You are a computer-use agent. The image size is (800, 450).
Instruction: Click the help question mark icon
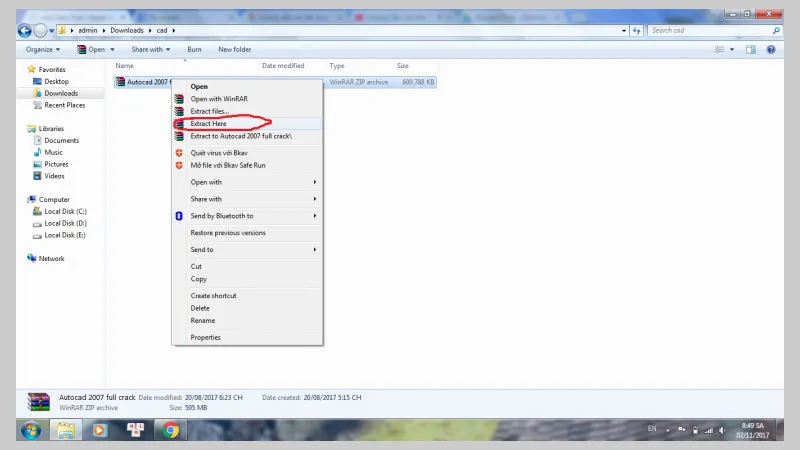coord(773,49)
